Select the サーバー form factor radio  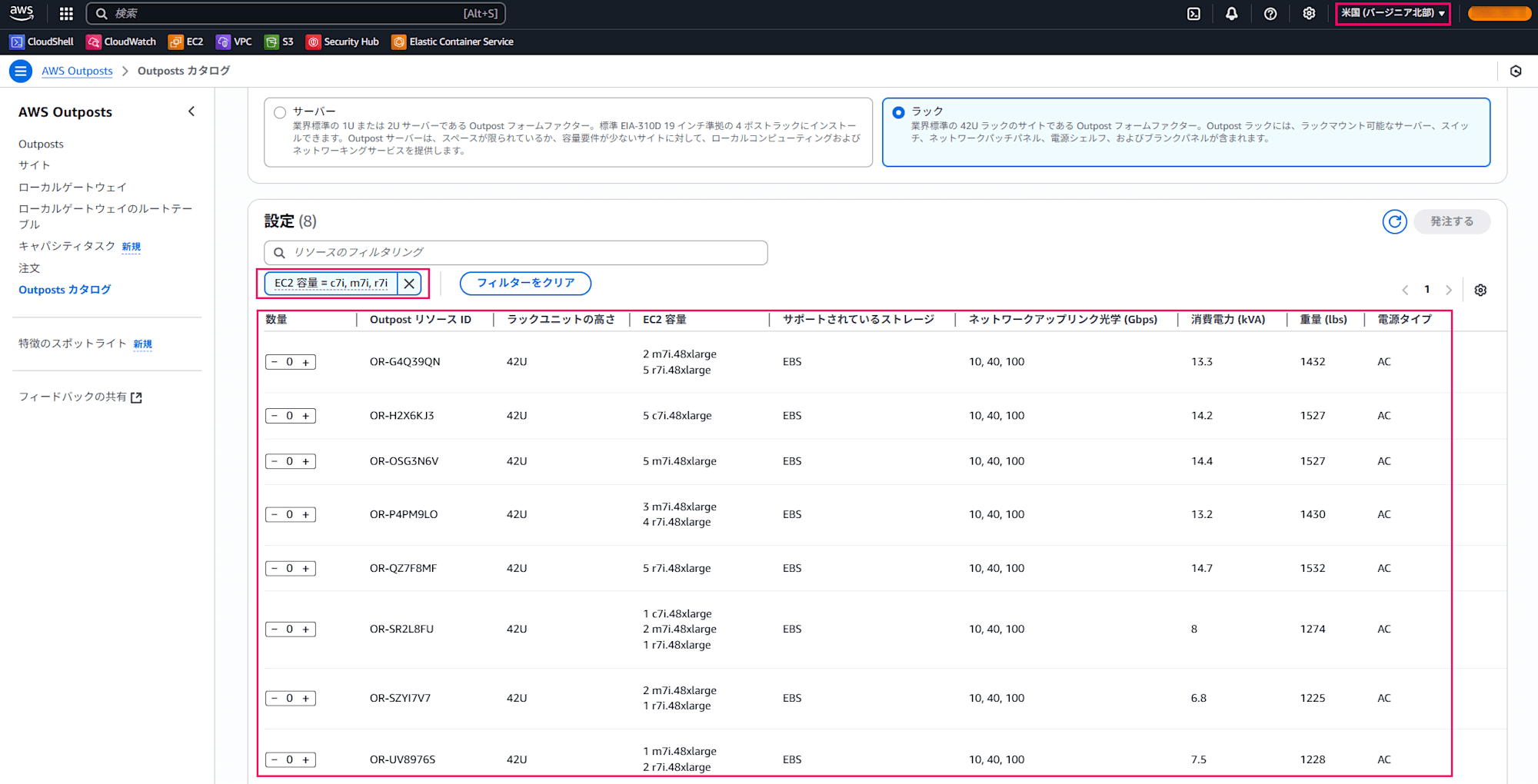click(x=280, y=112)
